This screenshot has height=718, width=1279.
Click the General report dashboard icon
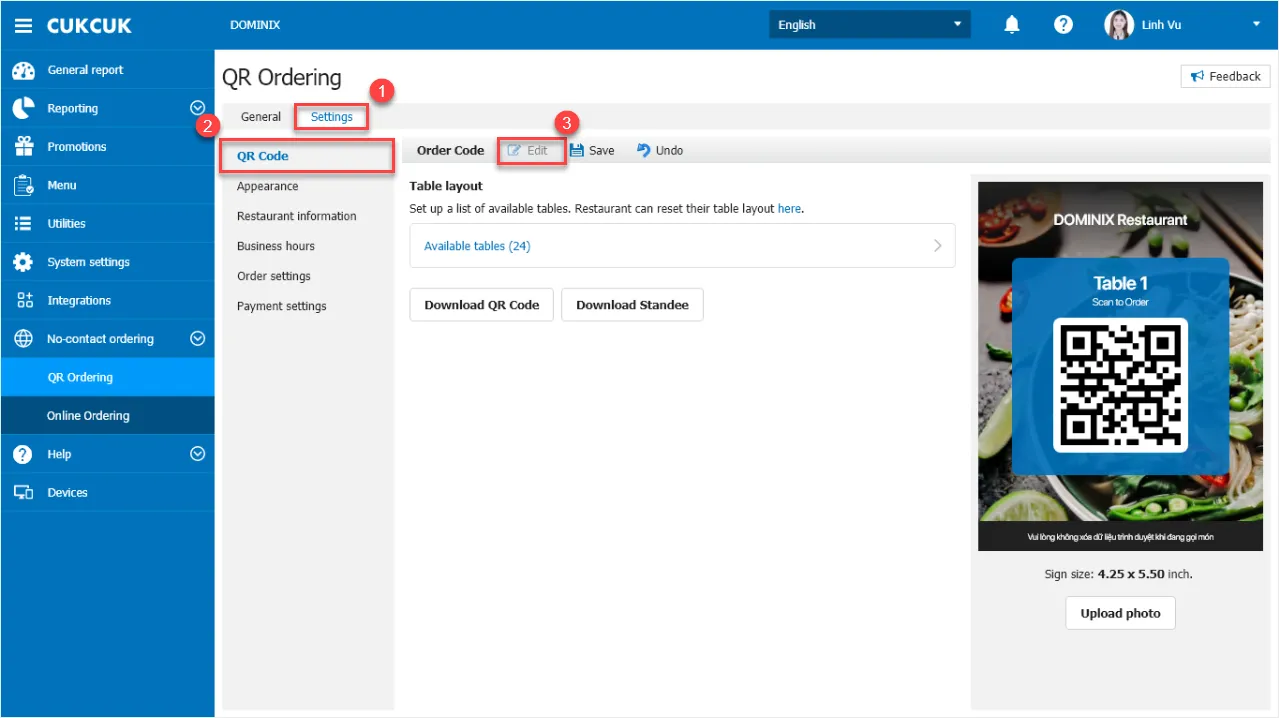pyautogui.click(x=23, y=70)
